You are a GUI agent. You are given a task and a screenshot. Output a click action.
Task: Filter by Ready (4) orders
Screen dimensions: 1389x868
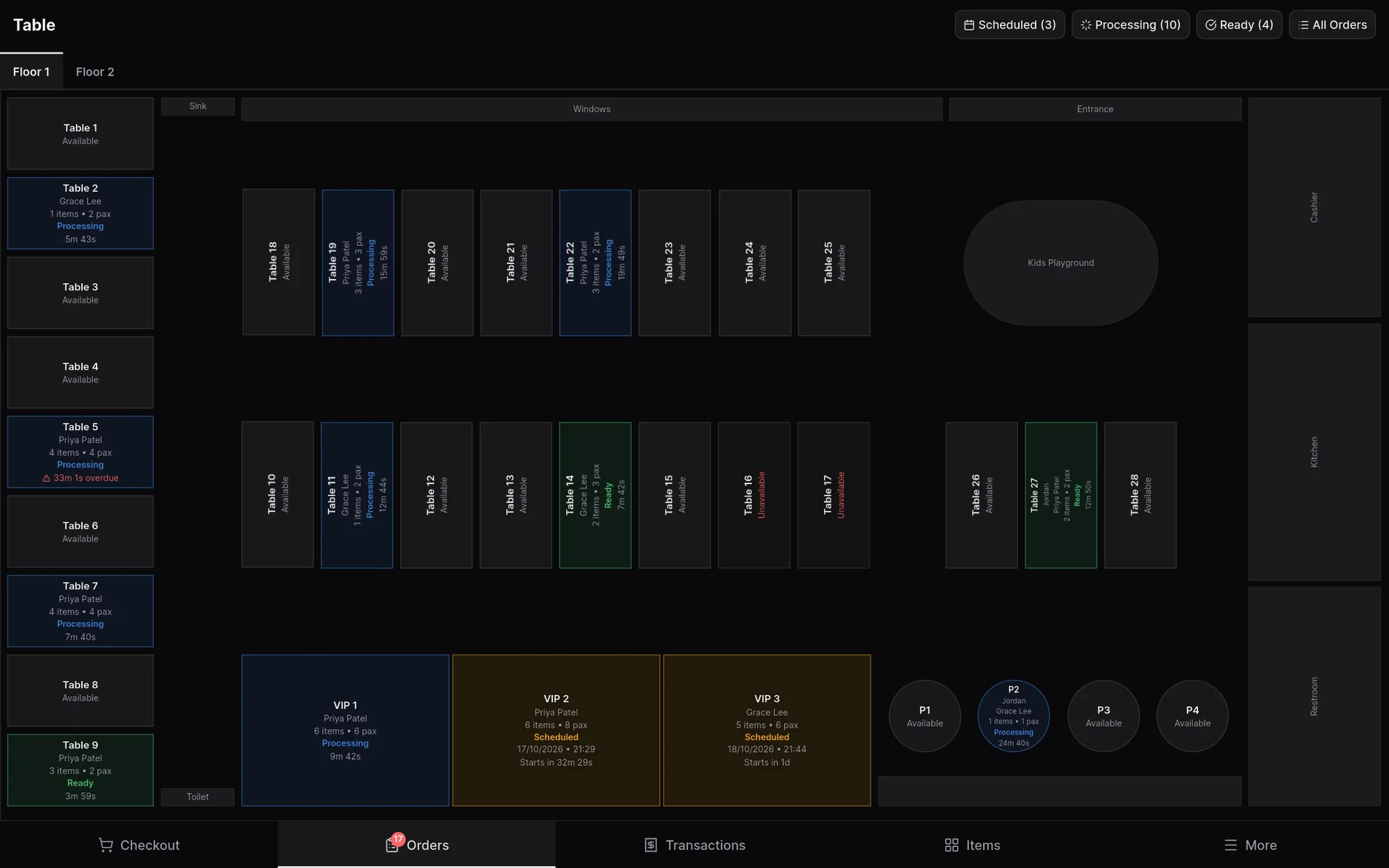pos(1239,25)
